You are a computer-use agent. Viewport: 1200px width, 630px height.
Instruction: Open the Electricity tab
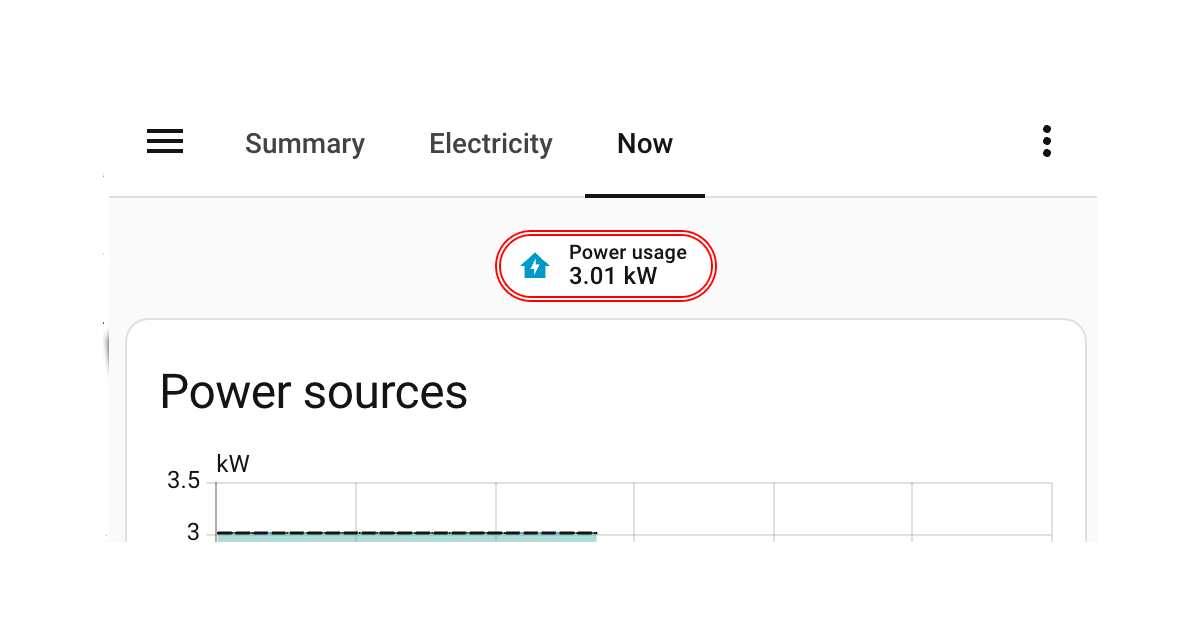click(x=491, y=144)
